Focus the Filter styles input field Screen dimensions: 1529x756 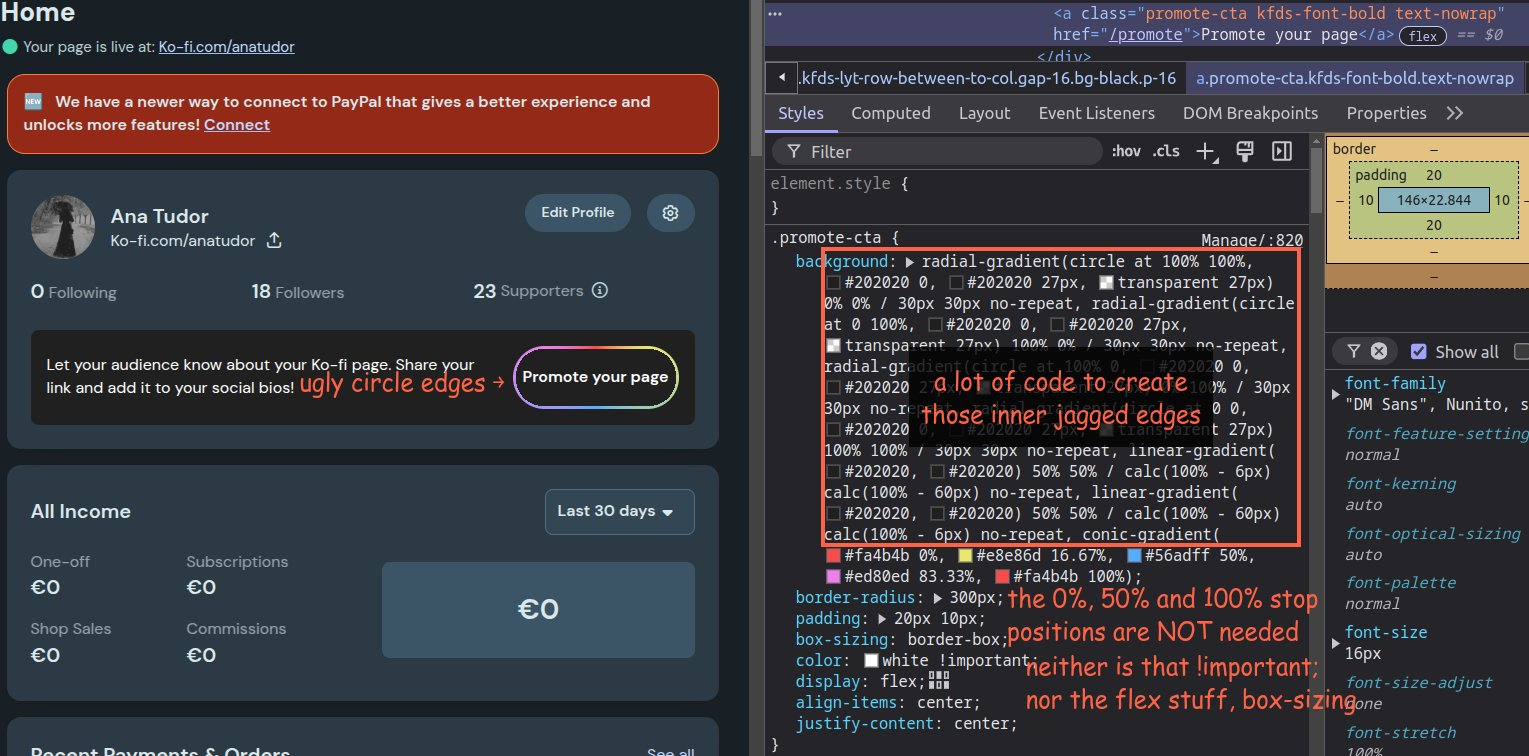935,152
